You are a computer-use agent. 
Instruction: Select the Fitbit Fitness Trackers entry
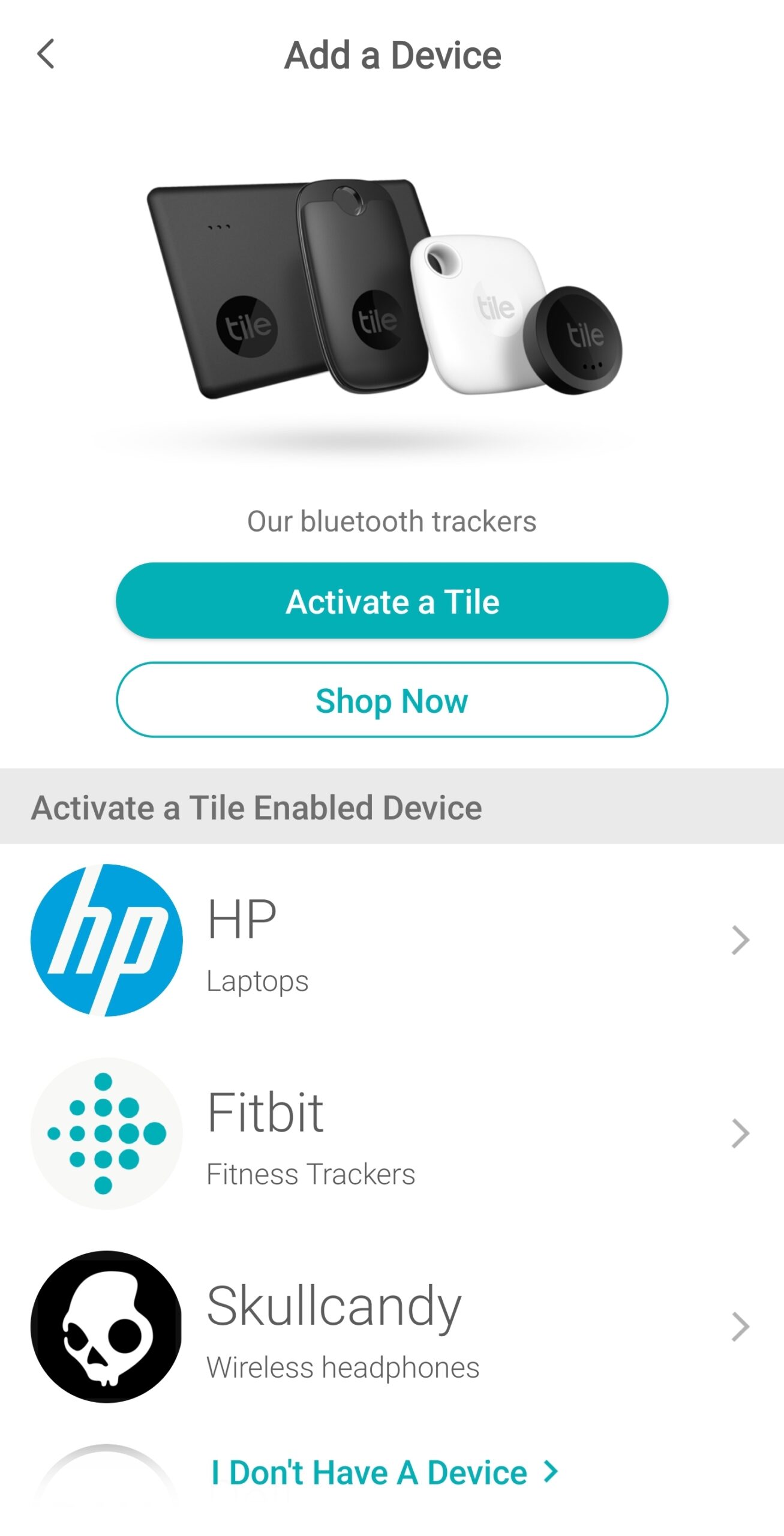tap(392, 1133)
